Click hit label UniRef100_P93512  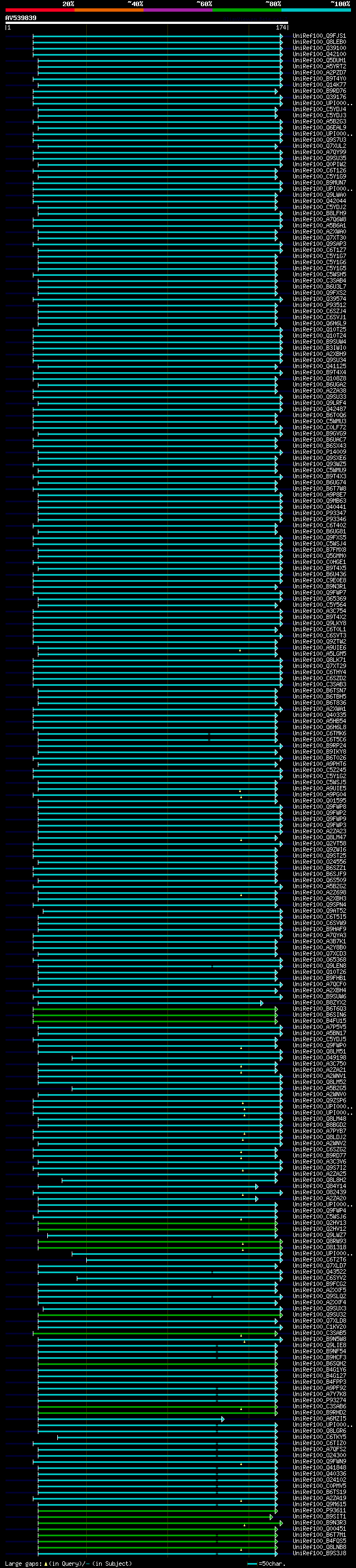point(319,305)
